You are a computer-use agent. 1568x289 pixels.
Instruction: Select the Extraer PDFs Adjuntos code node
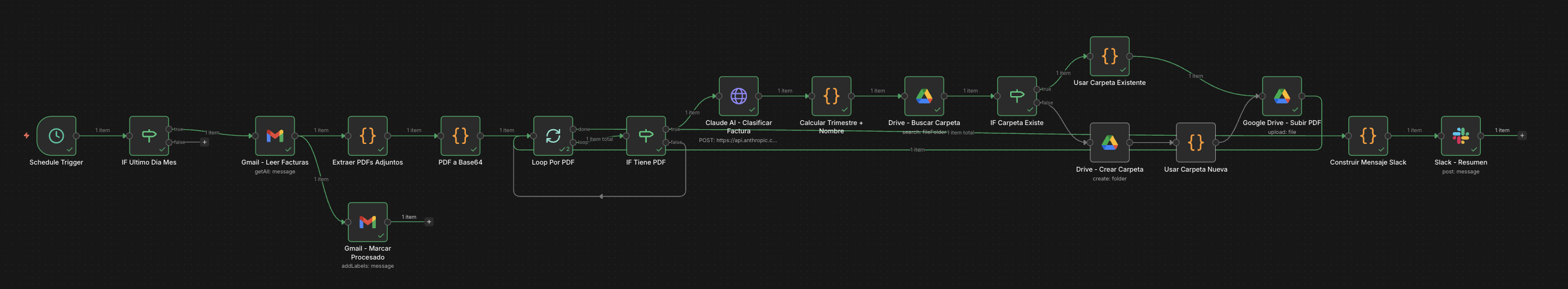tap(367, 135)
